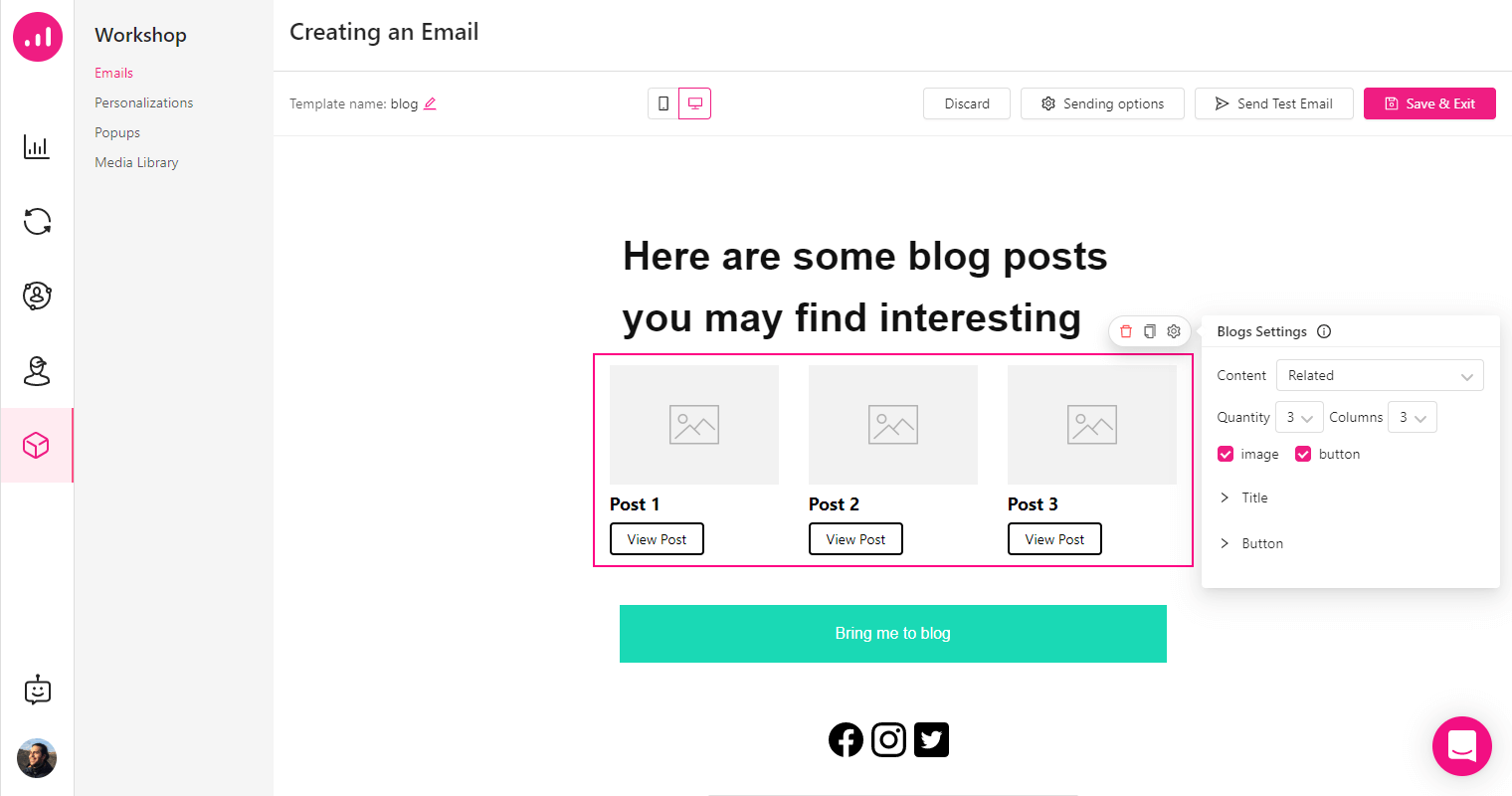
Task: Open the Content dropdown set to Related
Action: tap(1380, 375)
